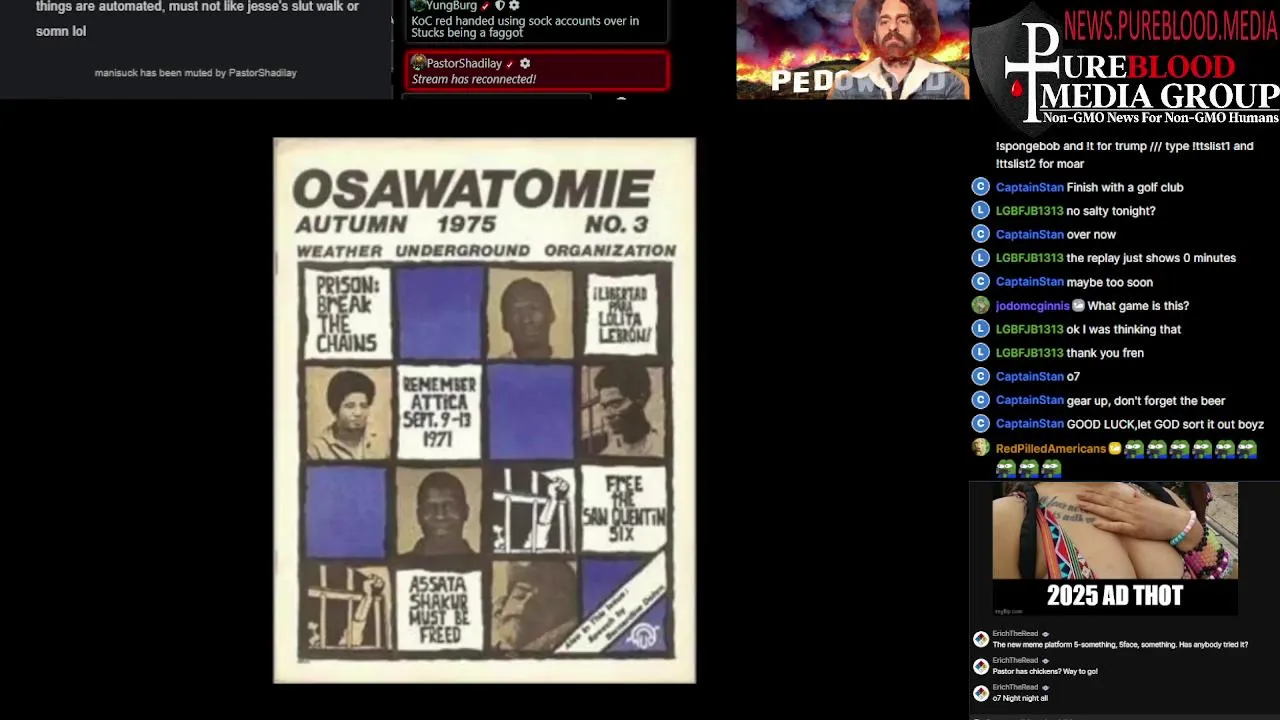Click CaptainStan's avatar beside the 'GOOD LUCK' message
Viewport: 1280px width, 720px height.
[x=981, y=424]
